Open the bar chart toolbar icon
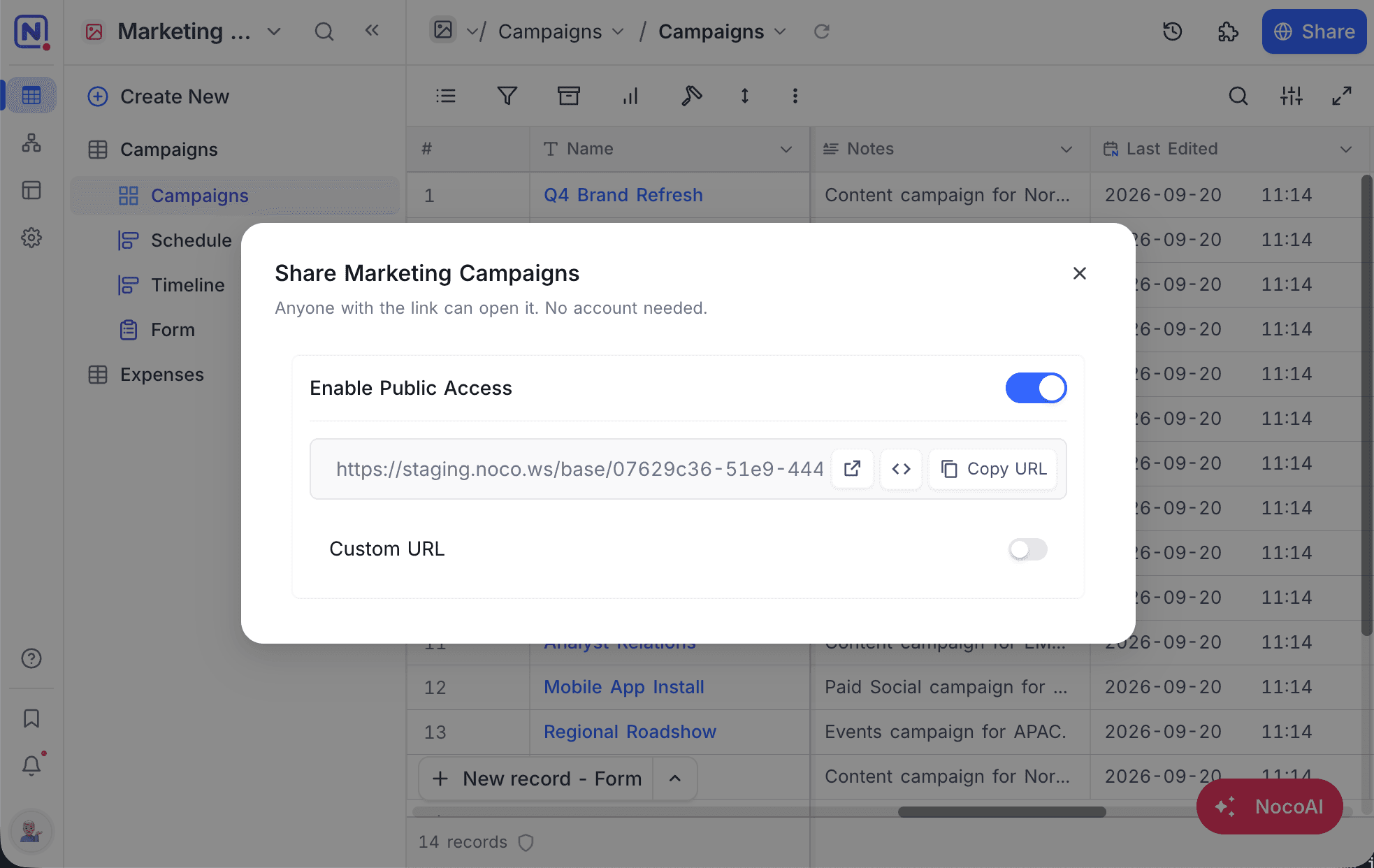 pyautogui.click(x=630, y=96)
